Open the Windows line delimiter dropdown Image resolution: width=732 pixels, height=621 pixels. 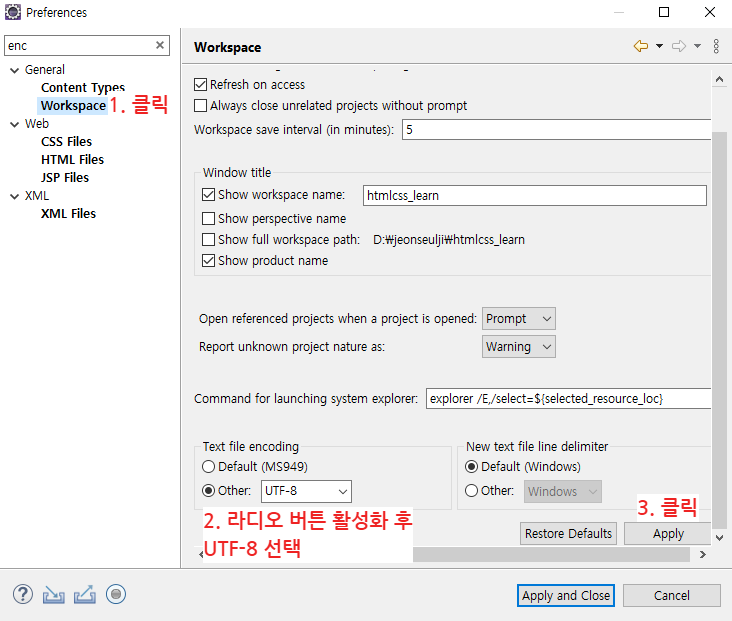point(563,492)
